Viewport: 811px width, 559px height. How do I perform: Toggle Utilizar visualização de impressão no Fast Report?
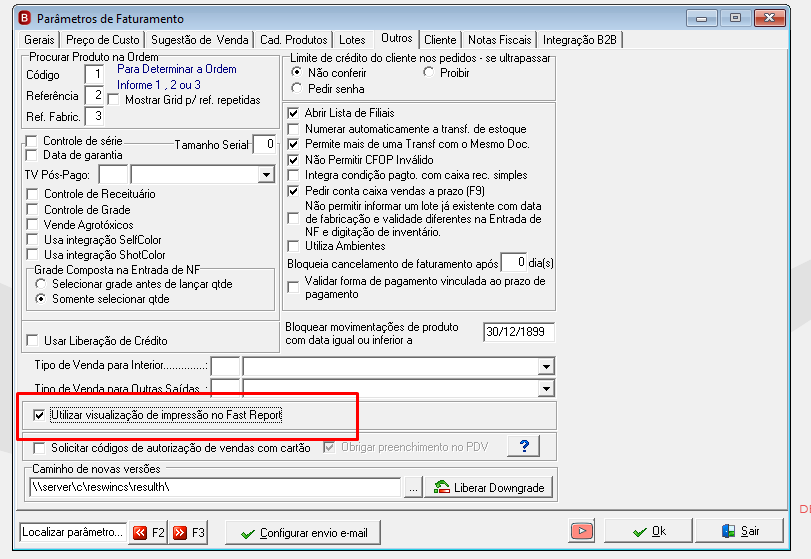pyautogui.click(x=39, y=415)
